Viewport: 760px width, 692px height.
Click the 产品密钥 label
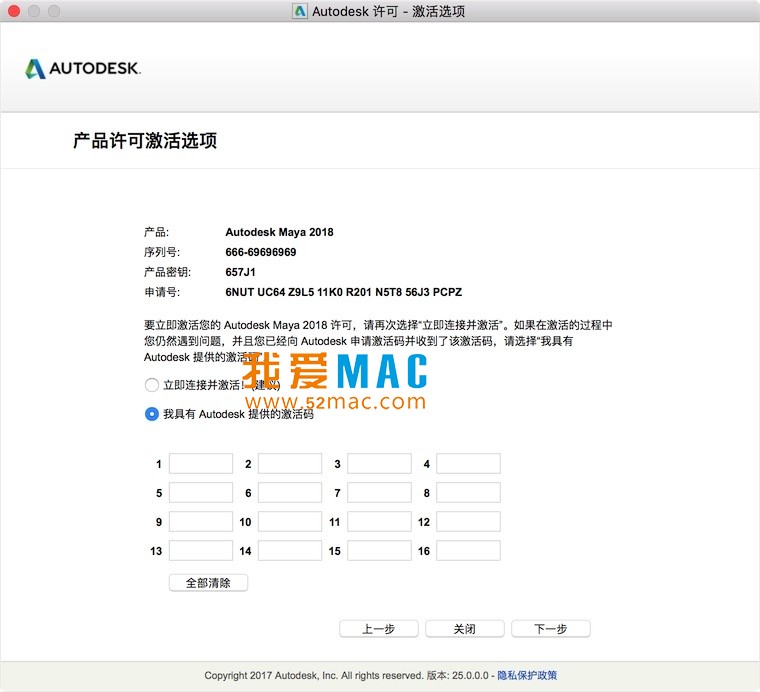tap(167, 272)
